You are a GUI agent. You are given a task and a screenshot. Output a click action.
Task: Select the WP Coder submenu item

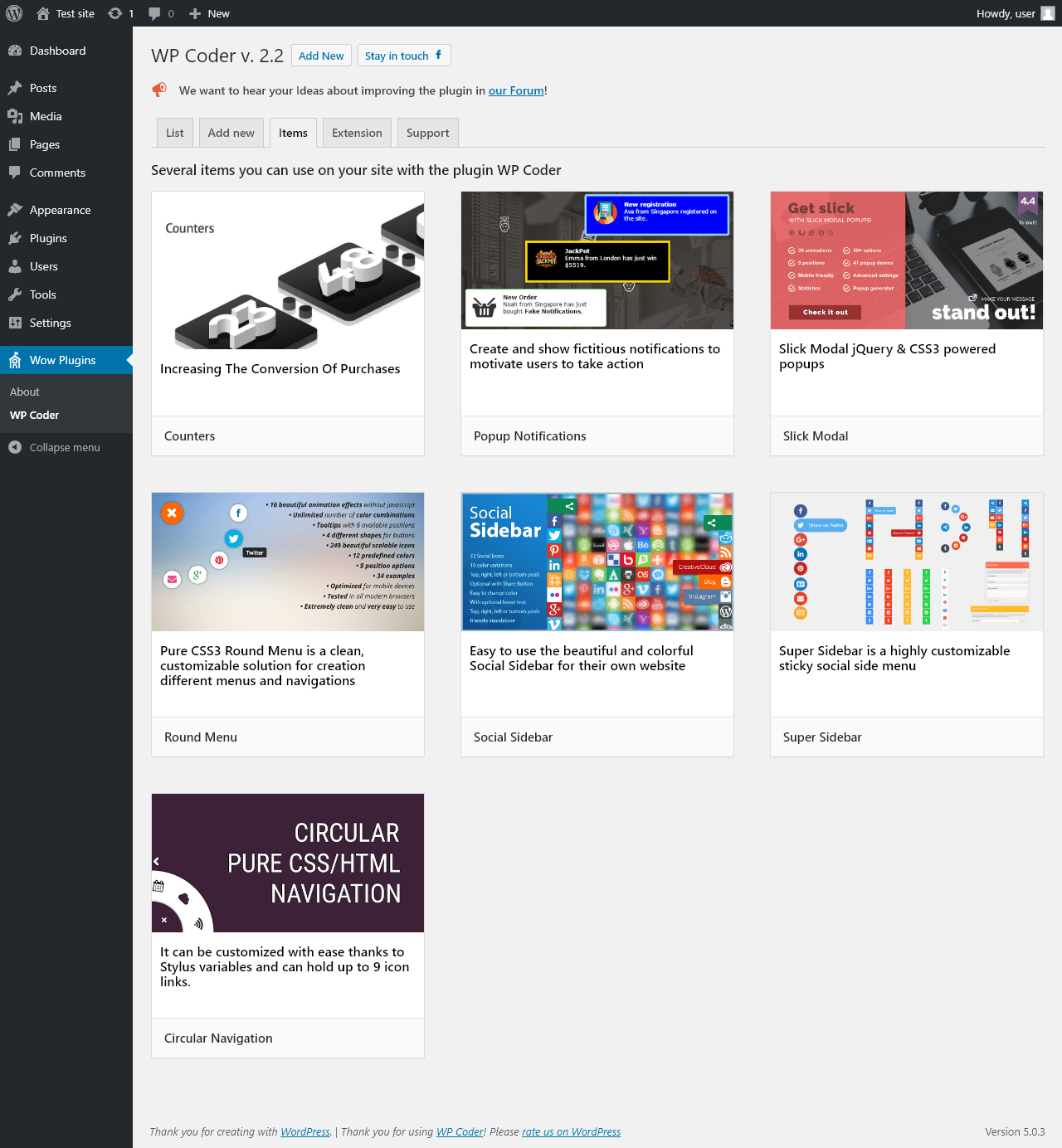(66, 415)
